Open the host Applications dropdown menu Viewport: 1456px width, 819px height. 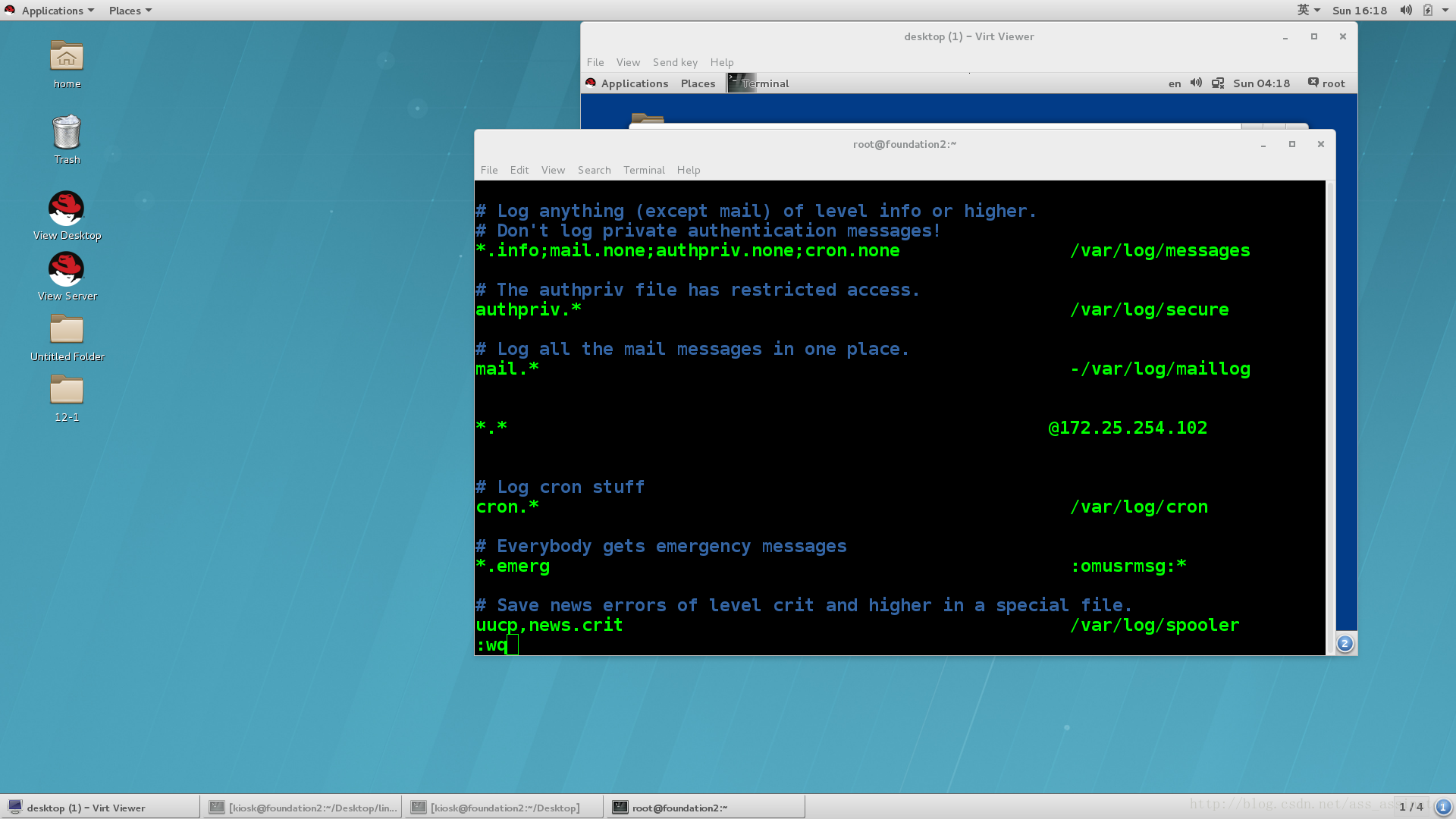pyautogui.click(x=51, y=11)
